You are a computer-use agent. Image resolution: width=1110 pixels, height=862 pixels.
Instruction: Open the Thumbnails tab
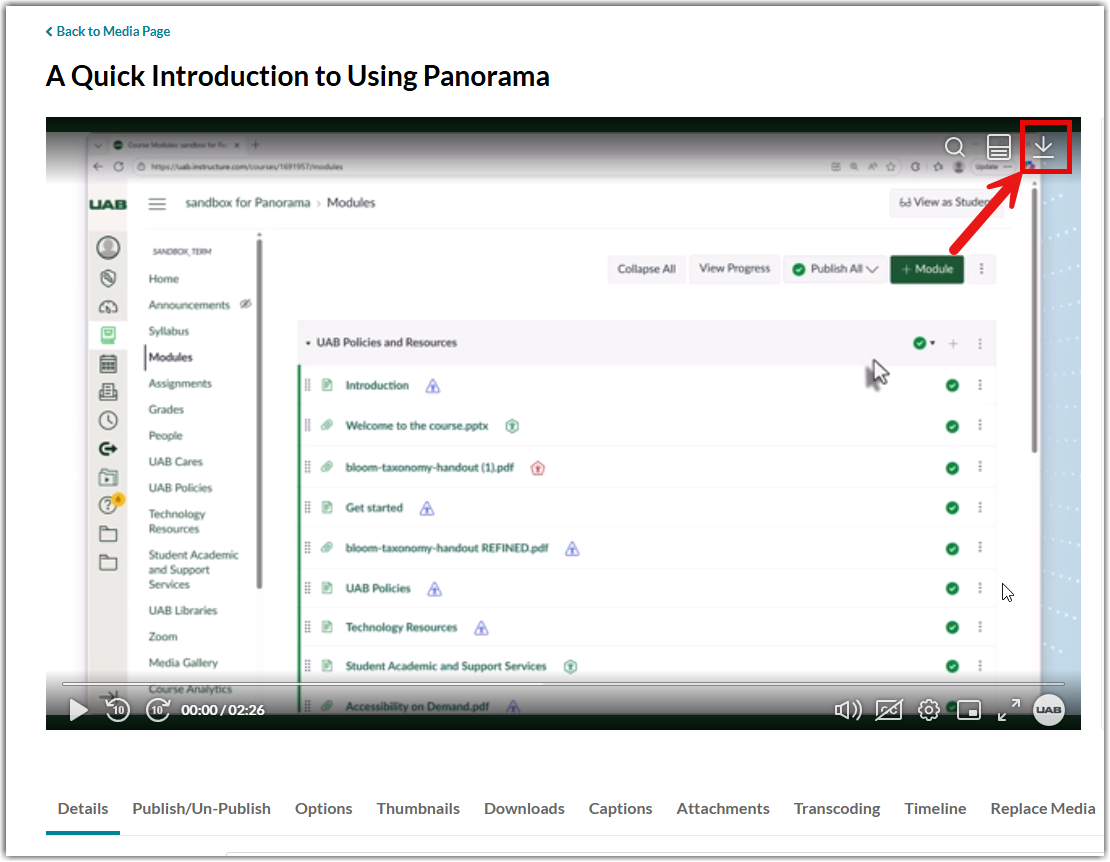pyautogui.click(x=418, y=809)
